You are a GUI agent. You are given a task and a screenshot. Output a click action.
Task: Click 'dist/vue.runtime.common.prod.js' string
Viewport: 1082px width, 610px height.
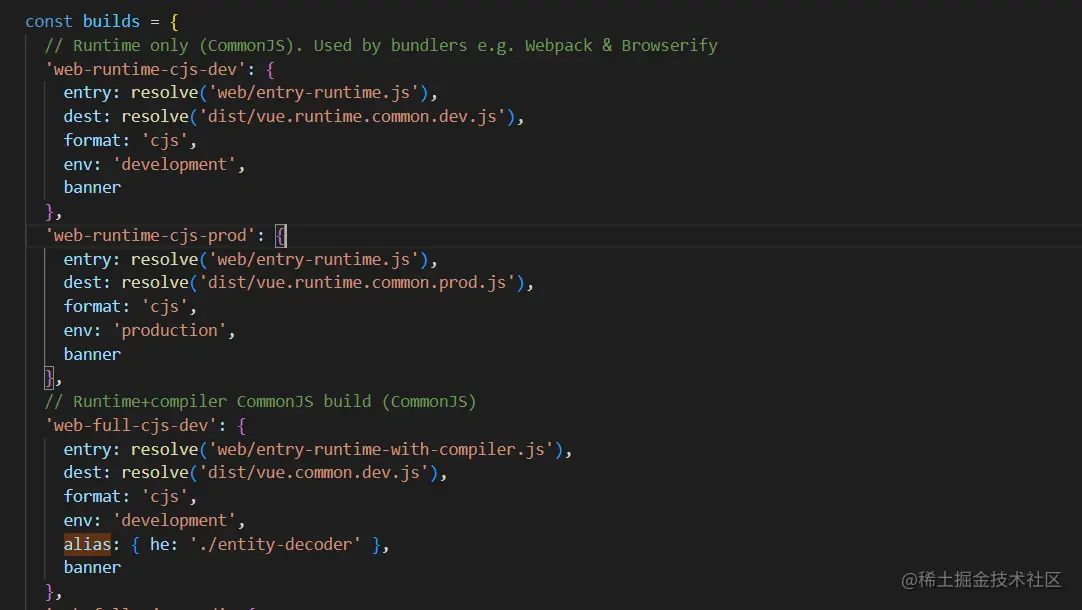click(x=357, y=283)
